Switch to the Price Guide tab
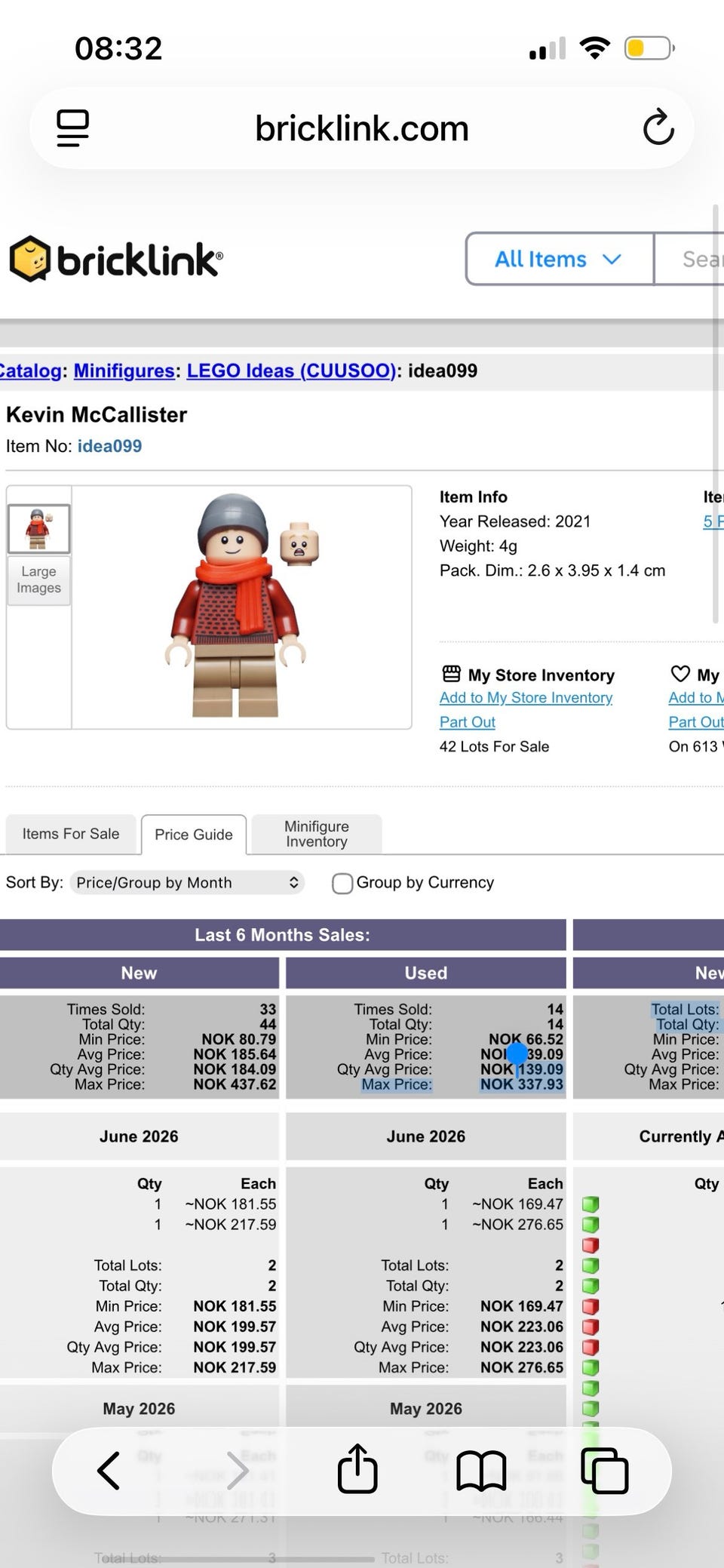The height and width of the screenshot is (1568, 724). [x=194, y=835]
